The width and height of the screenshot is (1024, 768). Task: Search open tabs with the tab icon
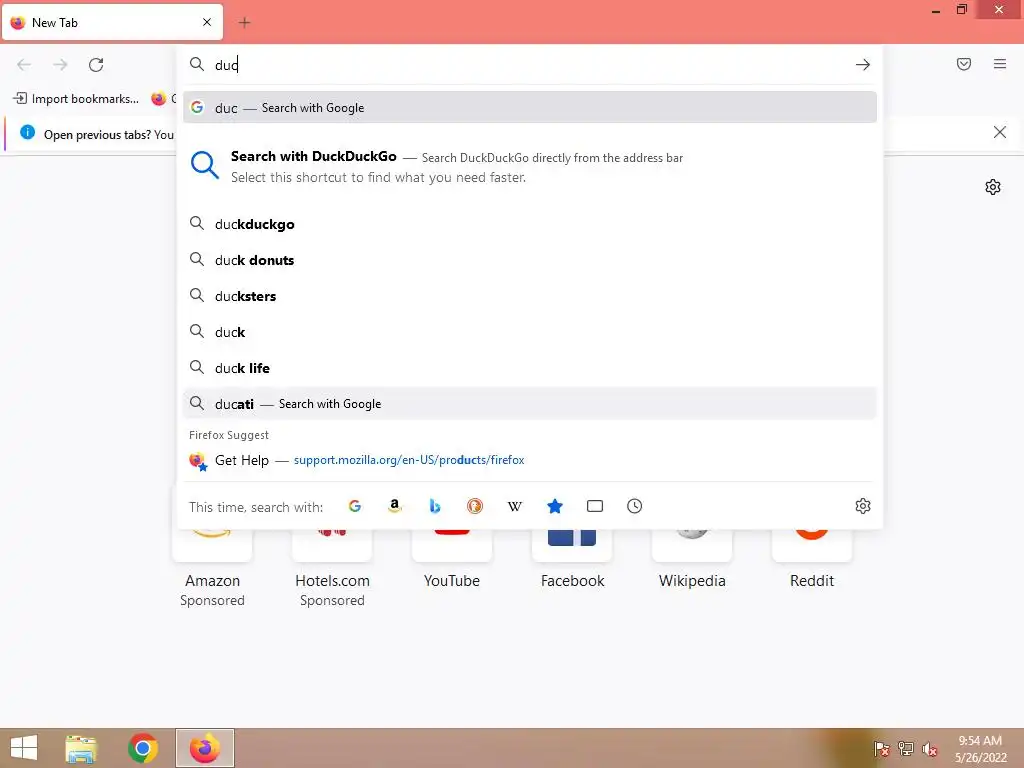(x=594, y=506)
